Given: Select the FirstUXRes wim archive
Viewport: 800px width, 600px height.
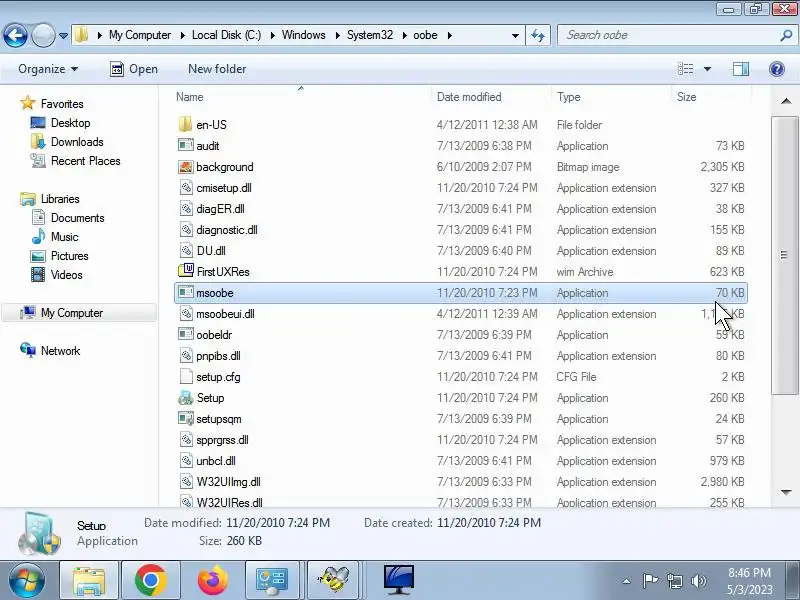Looking at the screenshot, I should pyautogui.click(x=461, y=272).
